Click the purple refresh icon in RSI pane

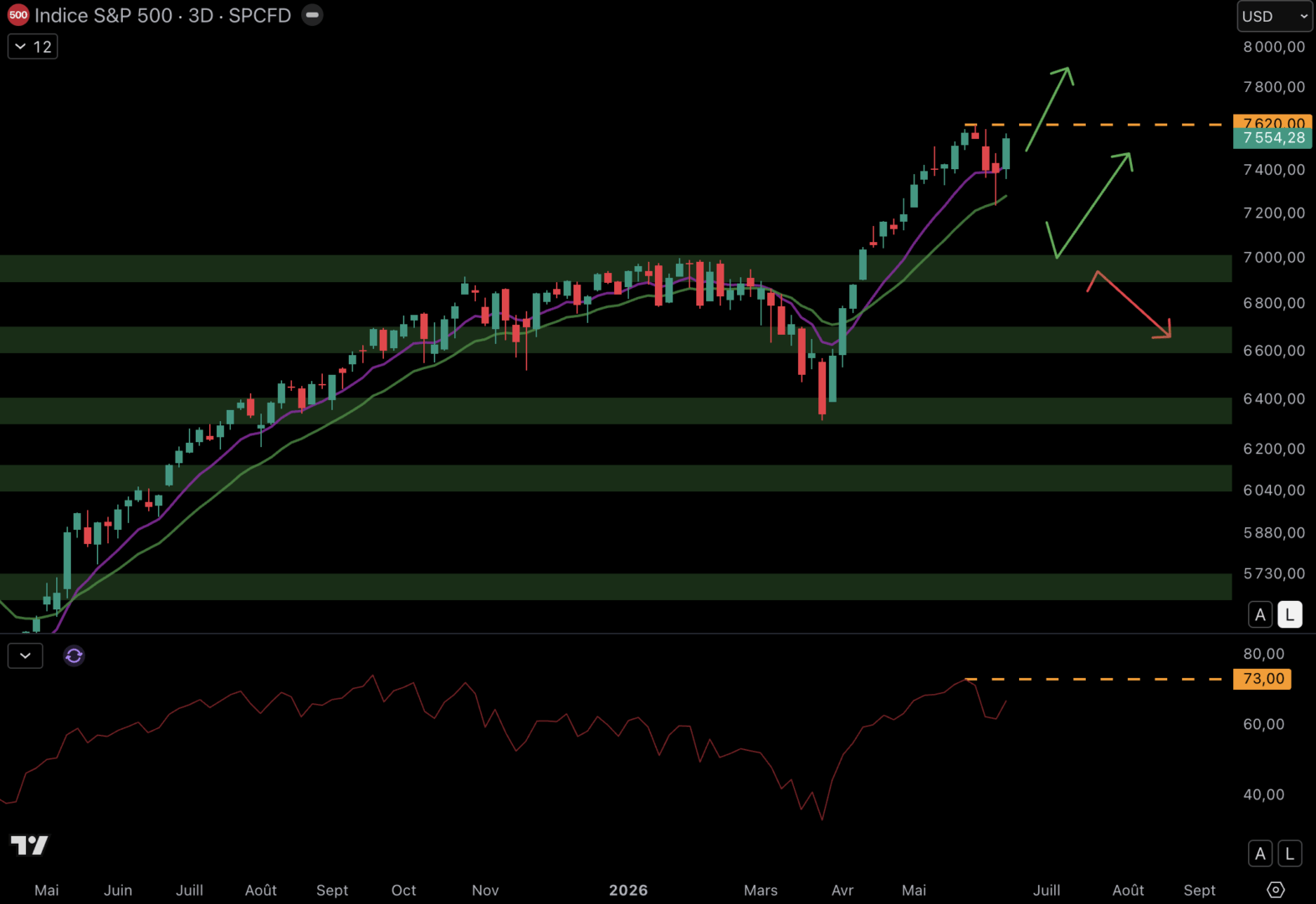pyautogui.click(x=74, y=655)
